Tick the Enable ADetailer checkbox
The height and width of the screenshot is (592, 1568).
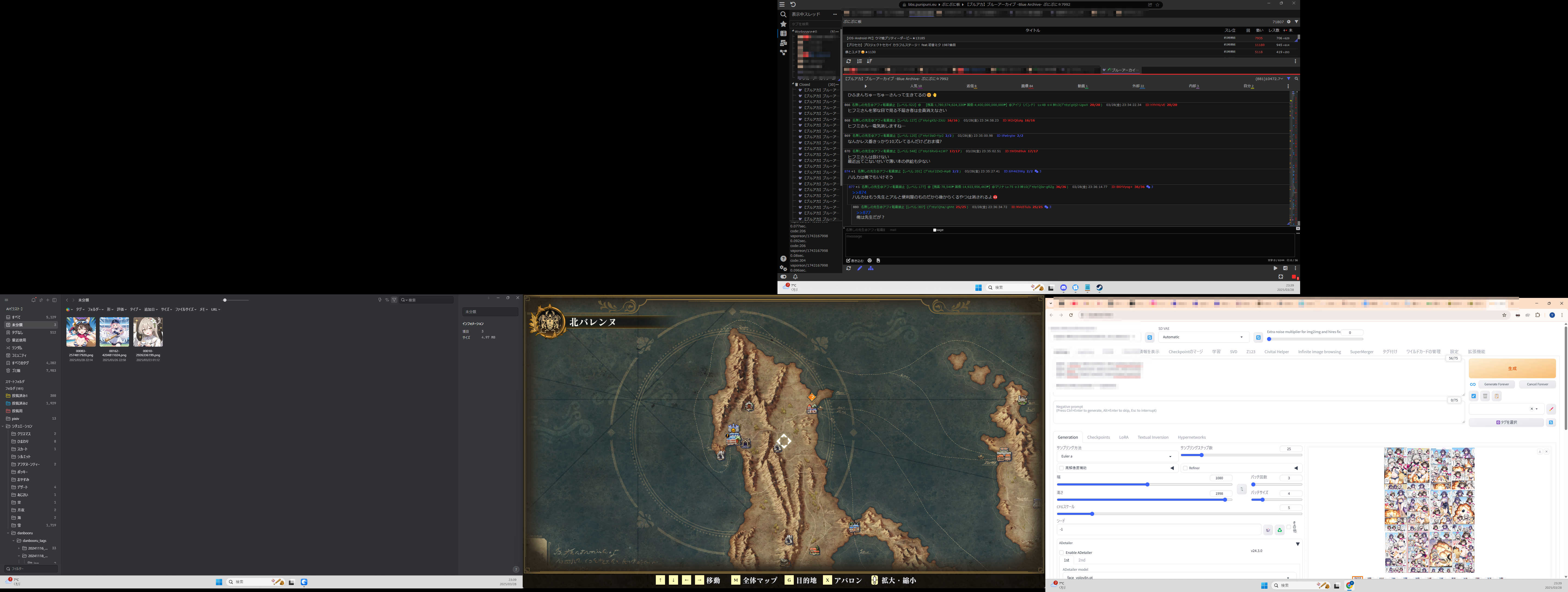1062,553
